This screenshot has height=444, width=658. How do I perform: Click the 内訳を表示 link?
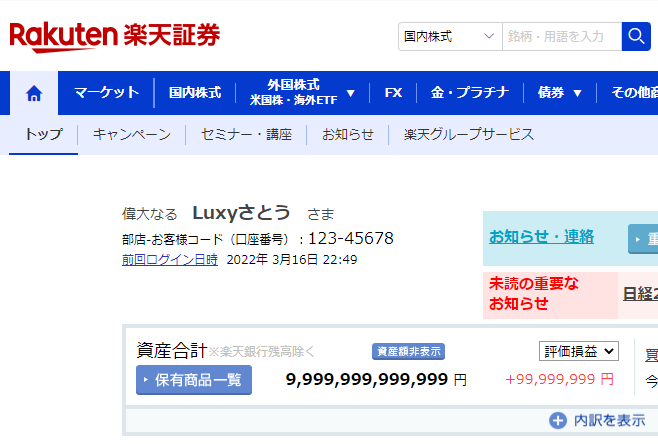coord(609,420)
